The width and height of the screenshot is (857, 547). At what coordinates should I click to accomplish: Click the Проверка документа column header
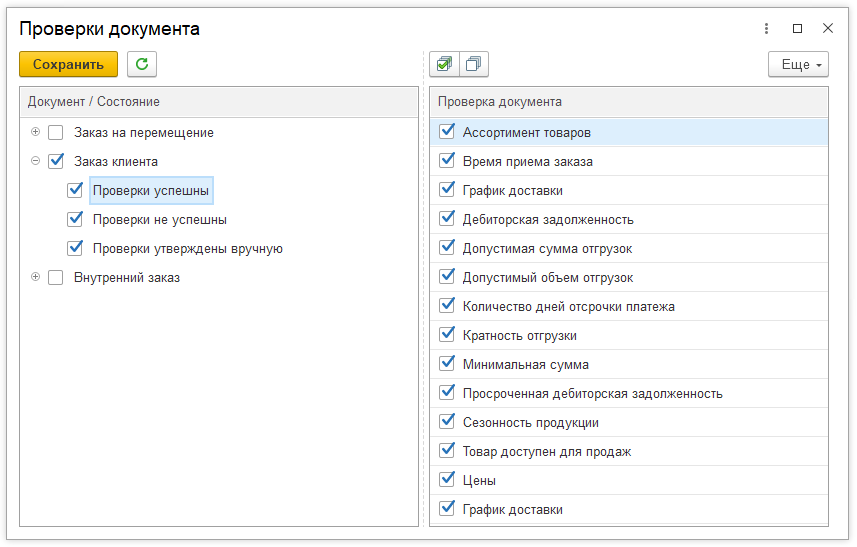pos(500,102)
